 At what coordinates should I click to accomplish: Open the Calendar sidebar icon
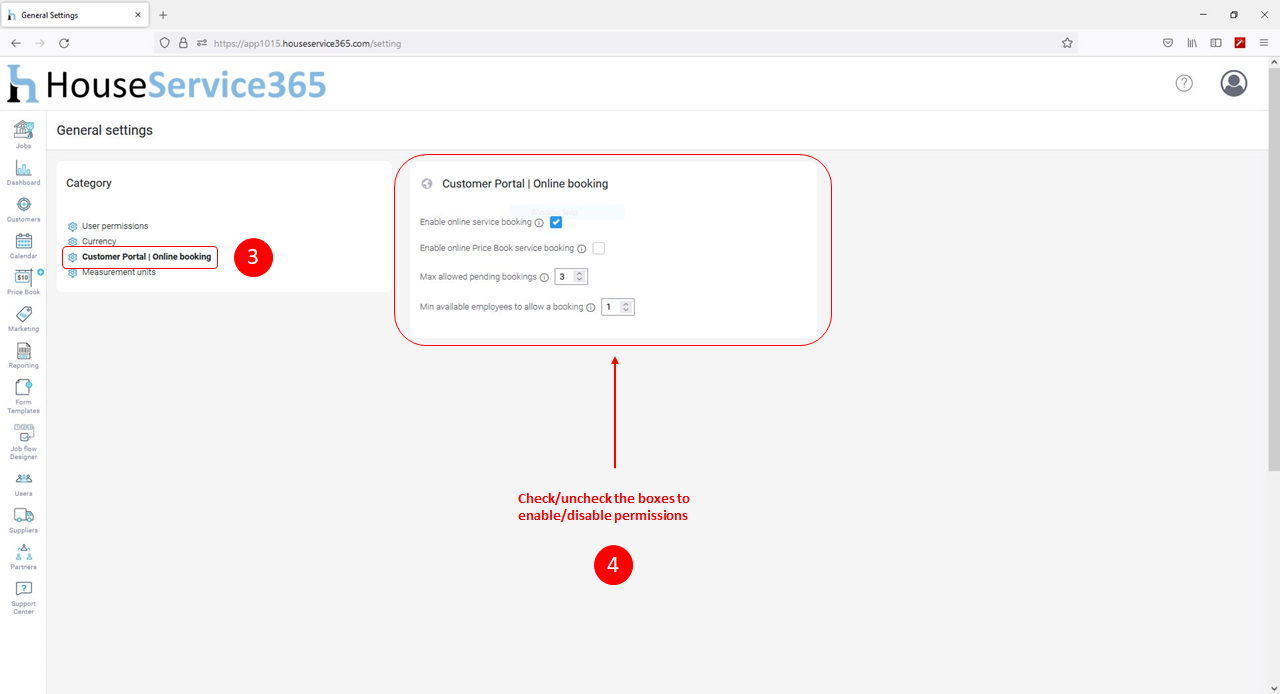pos(23,245)
